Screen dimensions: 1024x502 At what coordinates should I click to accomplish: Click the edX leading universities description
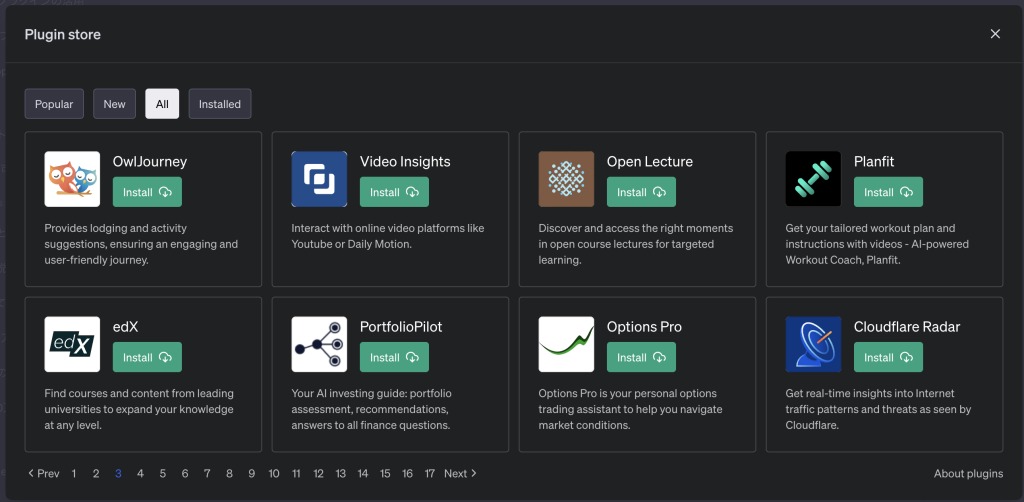(139, 409)
